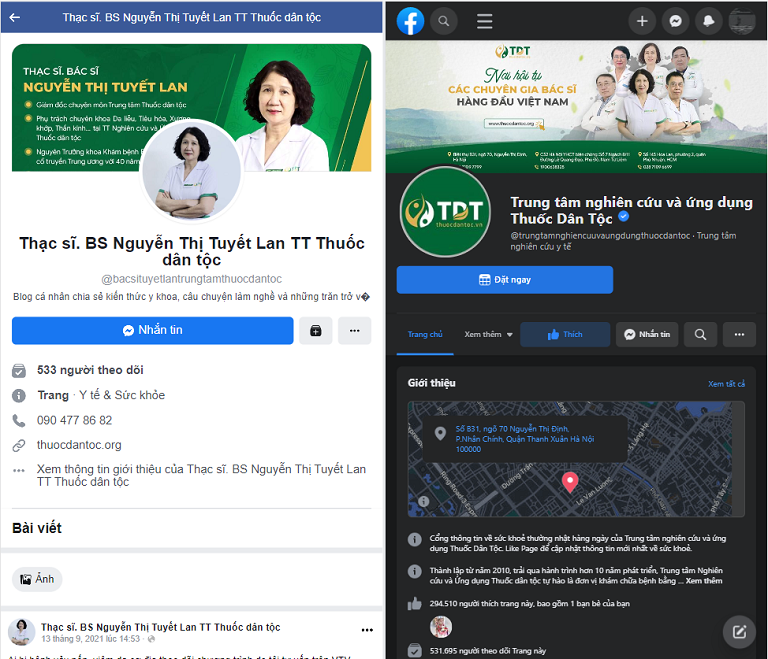Click phone number 090 477 86 82
Image resolution: width=768 pixels, height=659 pixels.
coord(74,420)
